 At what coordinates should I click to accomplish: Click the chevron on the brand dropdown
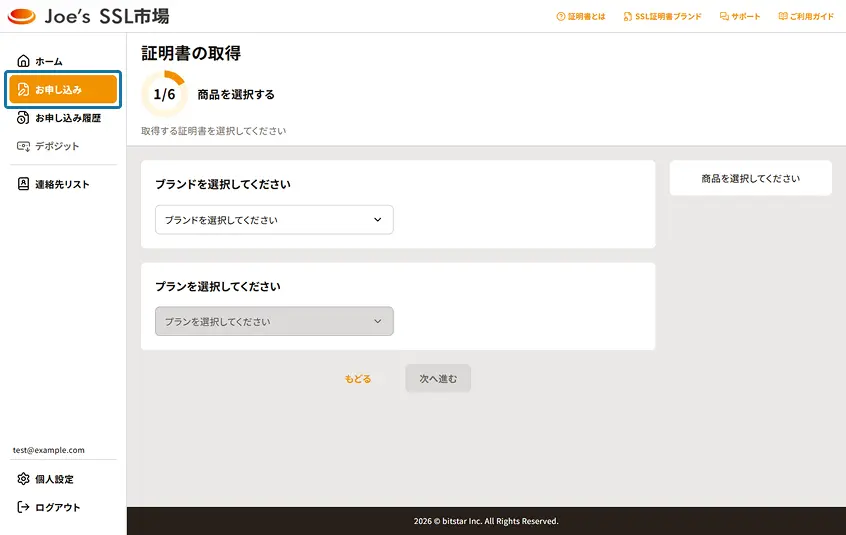378,220
